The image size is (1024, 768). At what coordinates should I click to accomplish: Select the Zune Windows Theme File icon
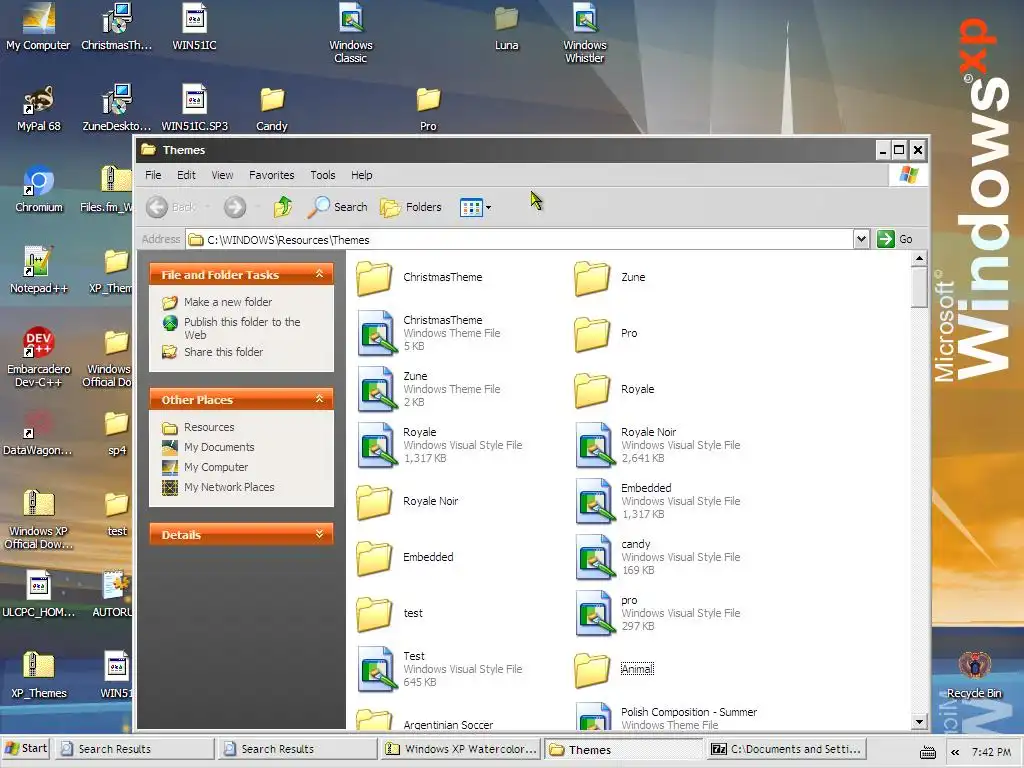(x=377, y=389)
